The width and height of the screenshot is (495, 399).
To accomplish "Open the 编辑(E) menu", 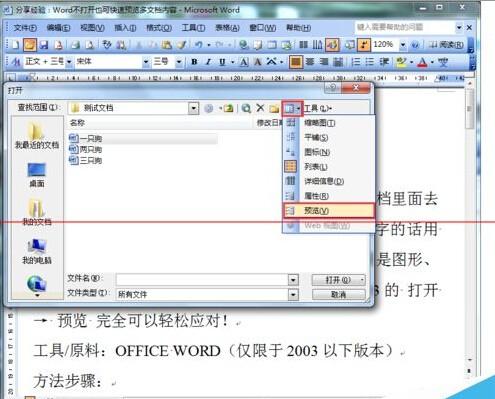I will pos(58,28).
